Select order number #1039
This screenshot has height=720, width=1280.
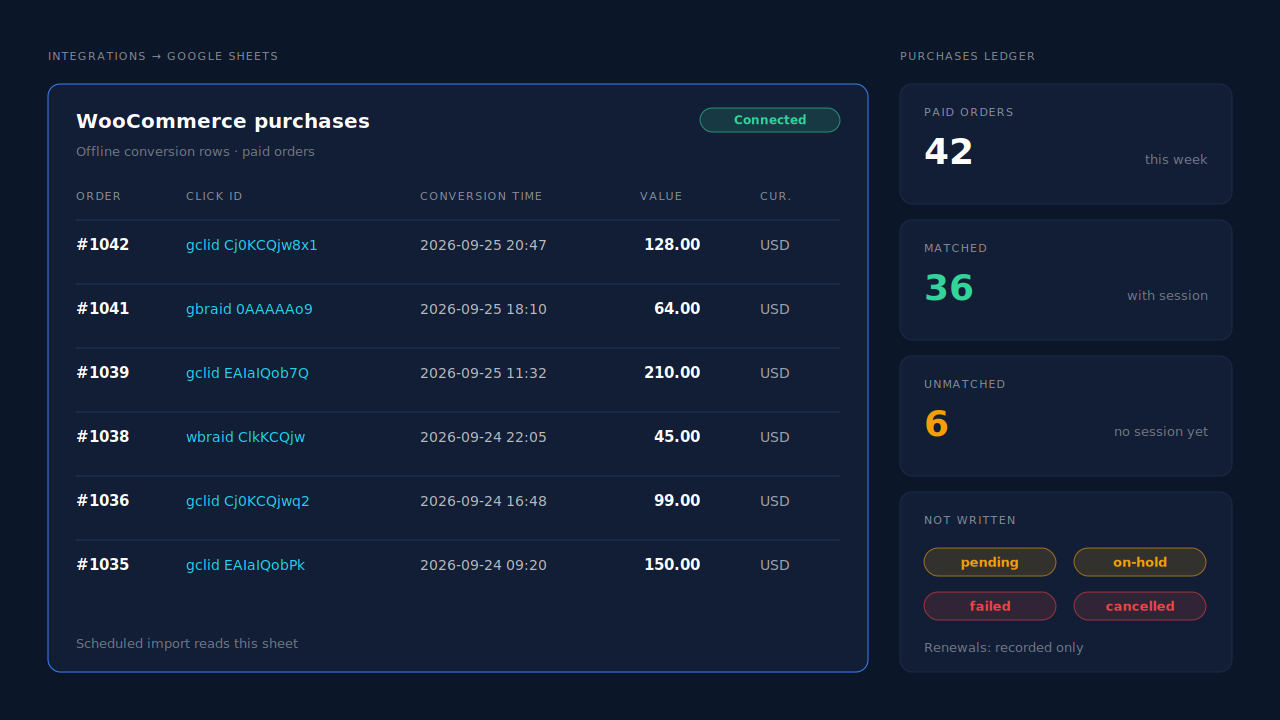coord(103,373)
